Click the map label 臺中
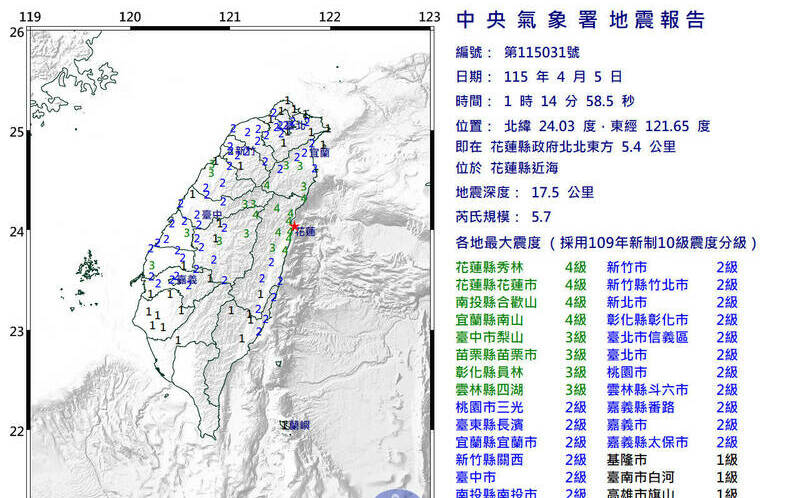This screenshot has height=498, width=800. (x=212, y=215)
